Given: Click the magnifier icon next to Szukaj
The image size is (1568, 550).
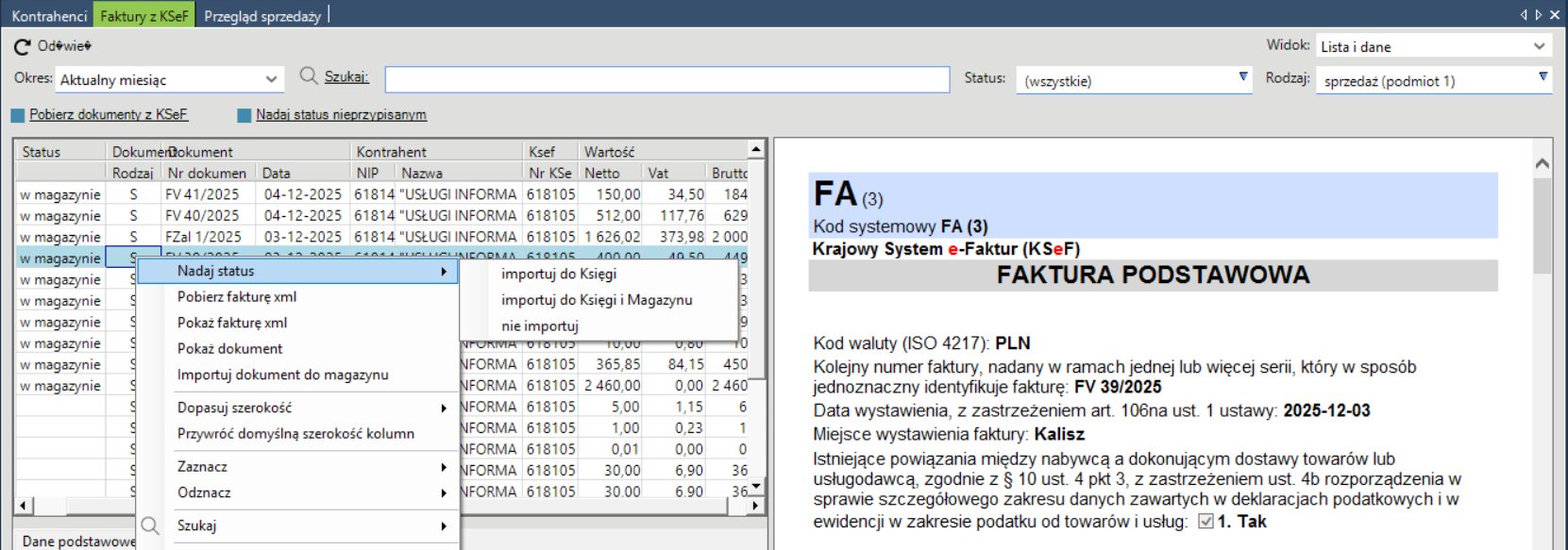Looking at the screenshot, I should 309,76.
